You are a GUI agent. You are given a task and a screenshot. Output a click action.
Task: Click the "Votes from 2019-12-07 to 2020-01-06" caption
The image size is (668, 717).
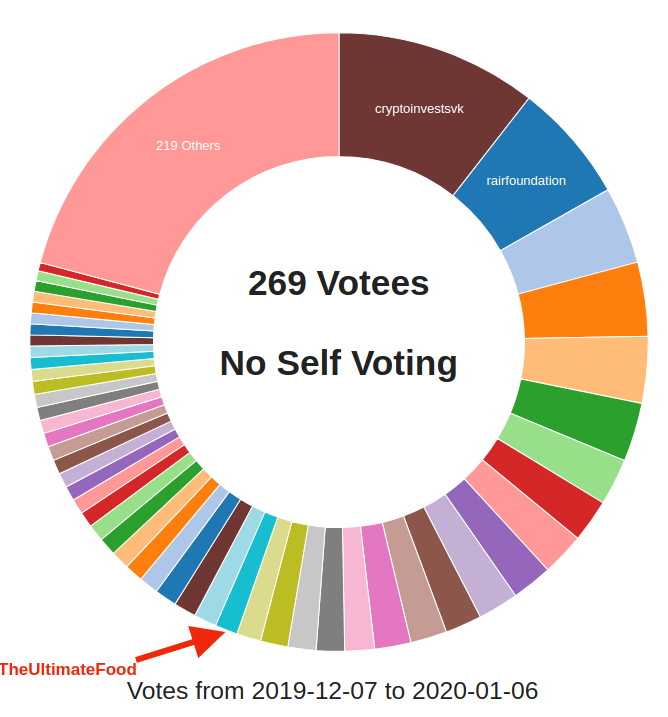pos(333,690)
